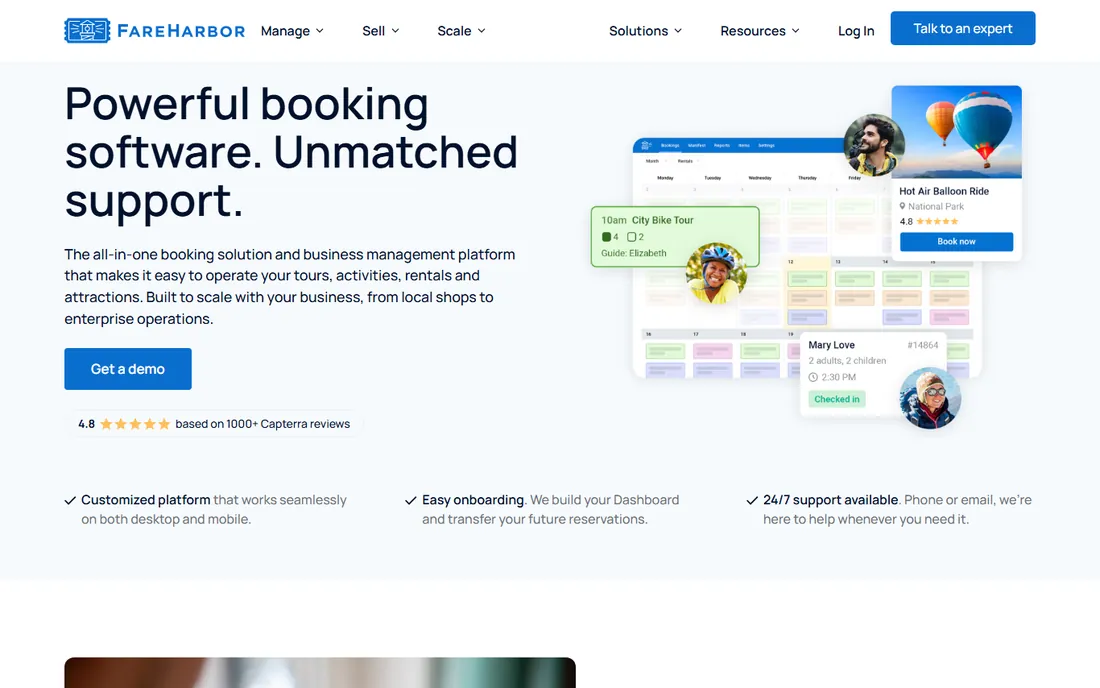Click the skier with goggles avatar
1100x688 pixels.
(x=930, y=398)
